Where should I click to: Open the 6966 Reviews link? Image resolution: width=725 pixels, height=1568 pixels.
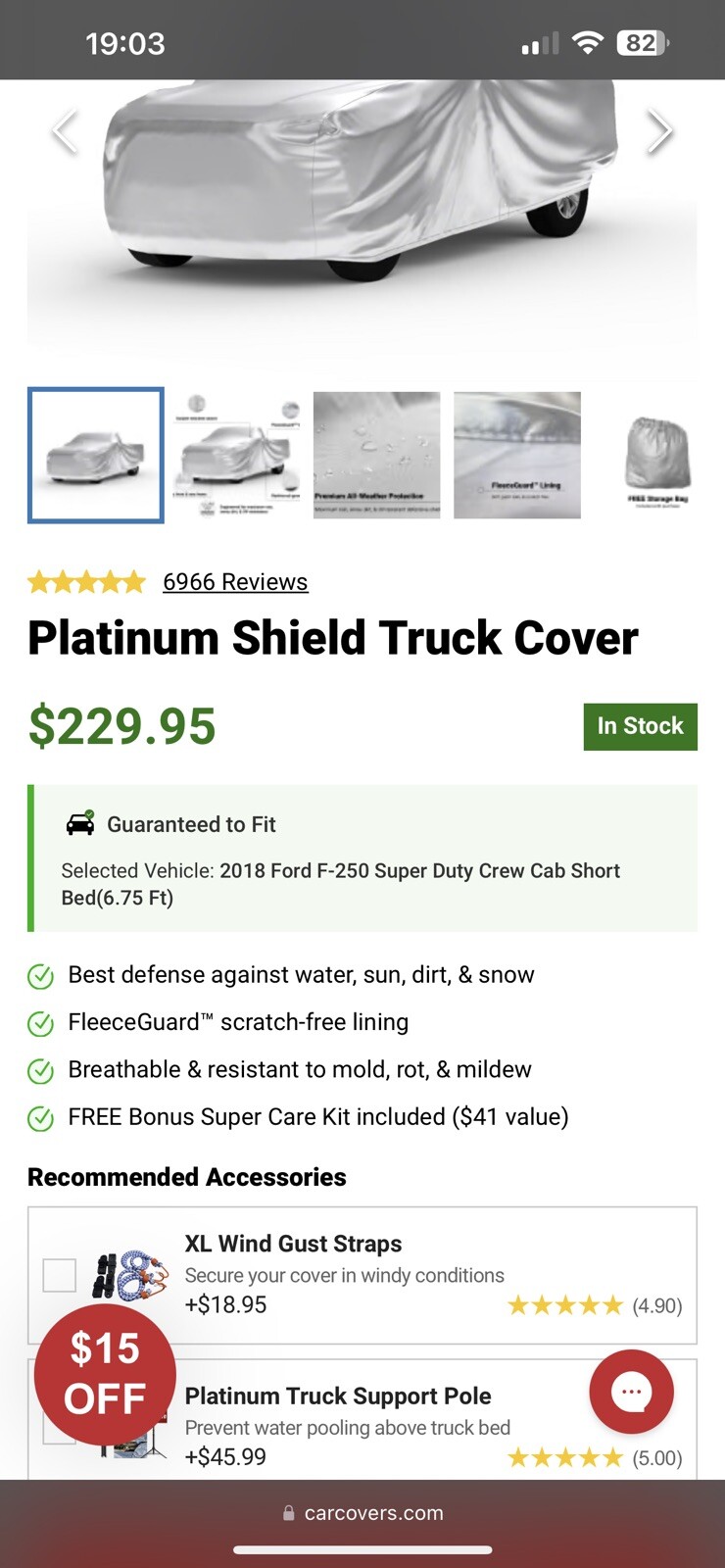(x=235, y=582)
